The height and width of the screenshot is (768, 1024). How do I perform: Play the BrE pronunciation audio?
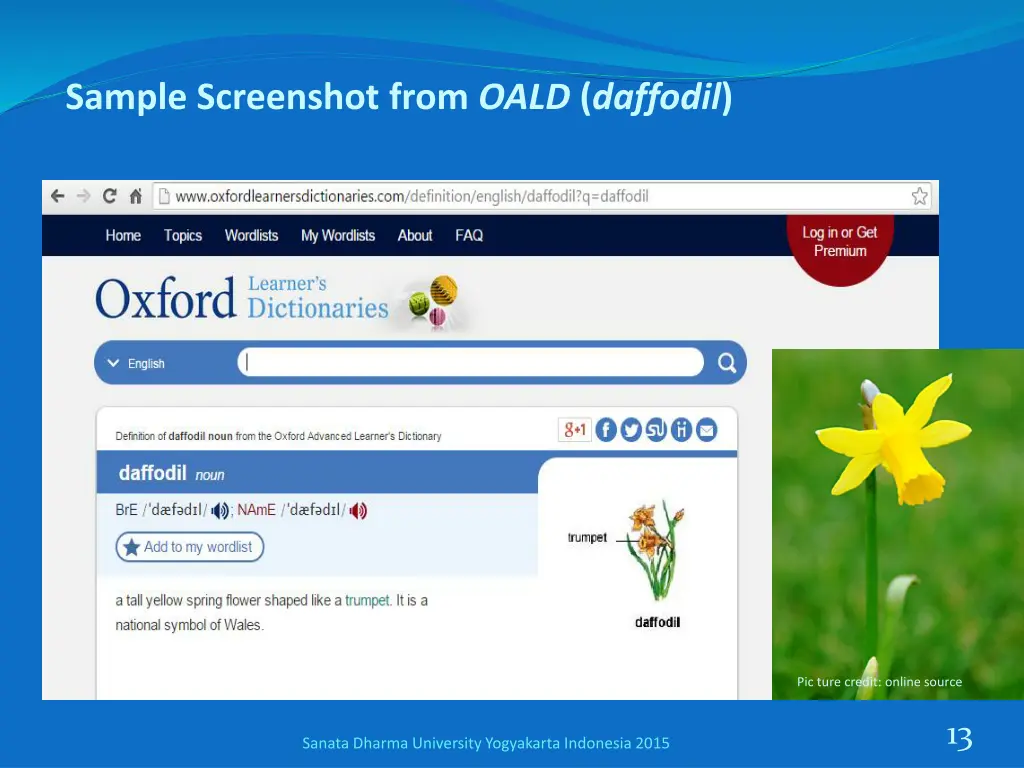pos(219,511)
